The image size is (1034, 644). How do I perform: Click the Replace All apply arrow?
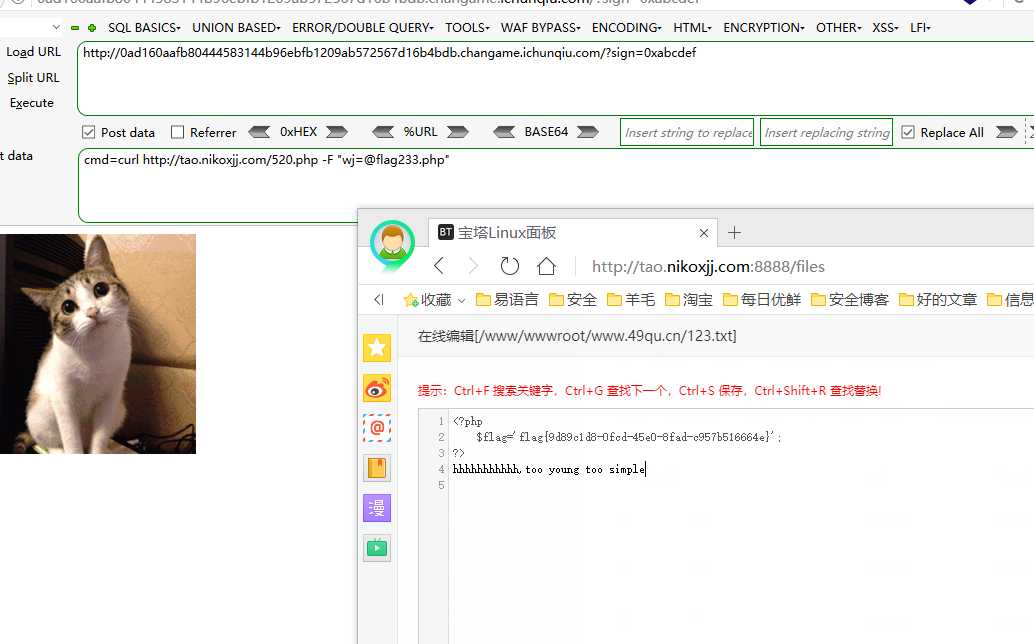[1006, 132]
